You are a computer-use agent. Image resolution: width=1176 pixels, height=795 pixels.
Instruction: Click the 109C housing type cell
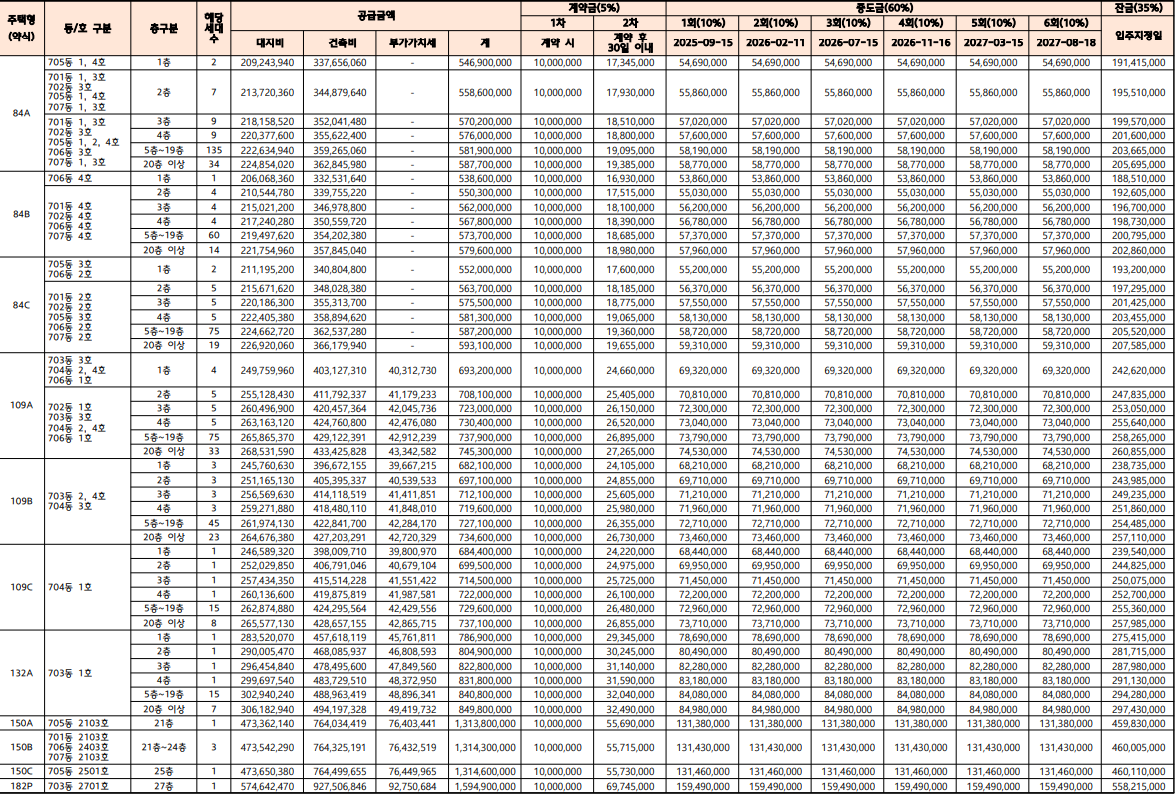(22, 587)
